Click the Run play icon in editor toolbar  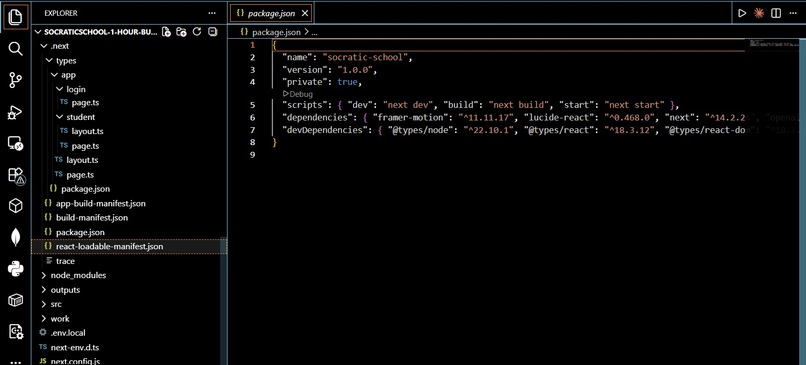(x=742, y=13)
